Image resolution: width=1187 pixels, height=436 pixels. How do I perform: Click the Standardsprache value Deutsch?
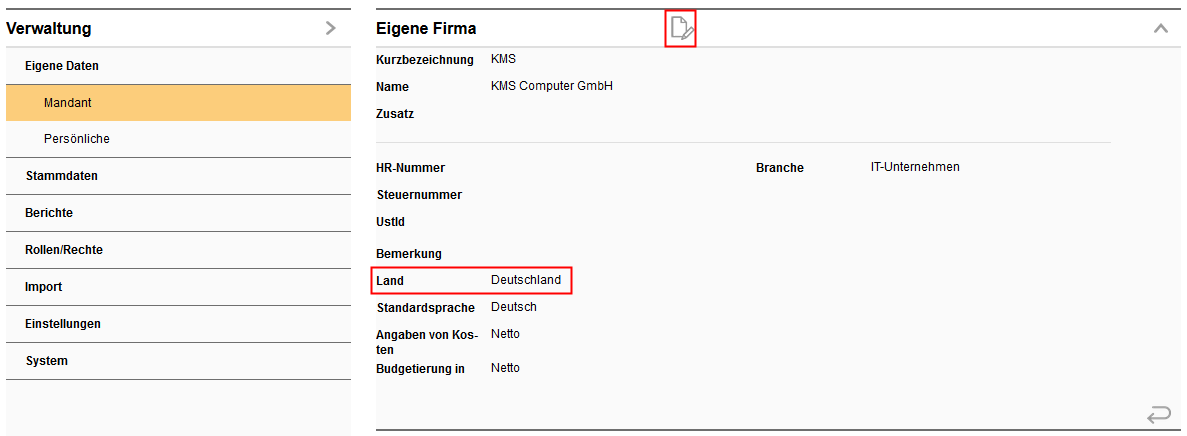point(514,307)
